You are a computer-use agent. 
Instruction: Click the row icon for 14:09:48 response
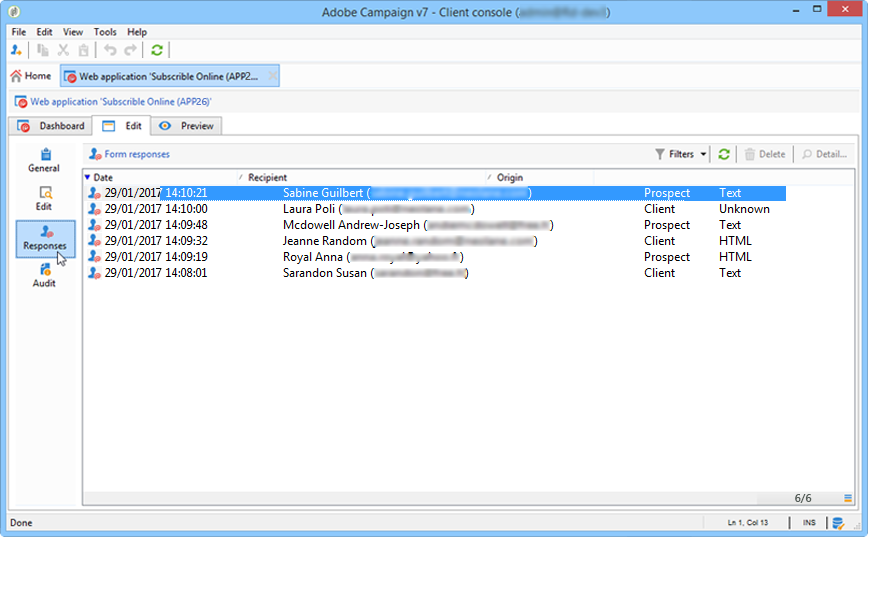(95, 225)
